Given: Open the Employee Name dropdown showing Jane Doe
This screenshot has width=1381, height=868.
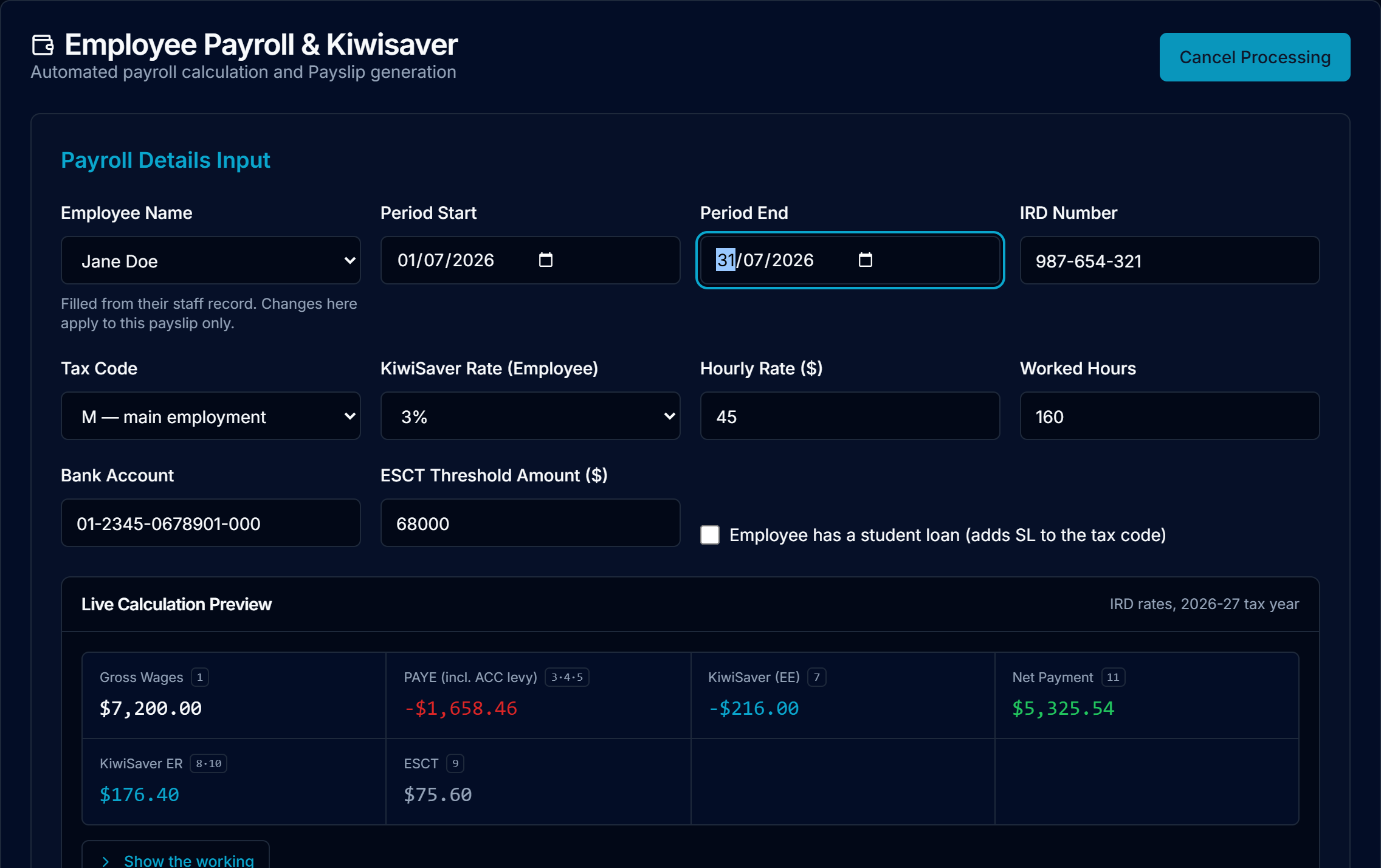Looking at the screenshot, I should point(211,260).
